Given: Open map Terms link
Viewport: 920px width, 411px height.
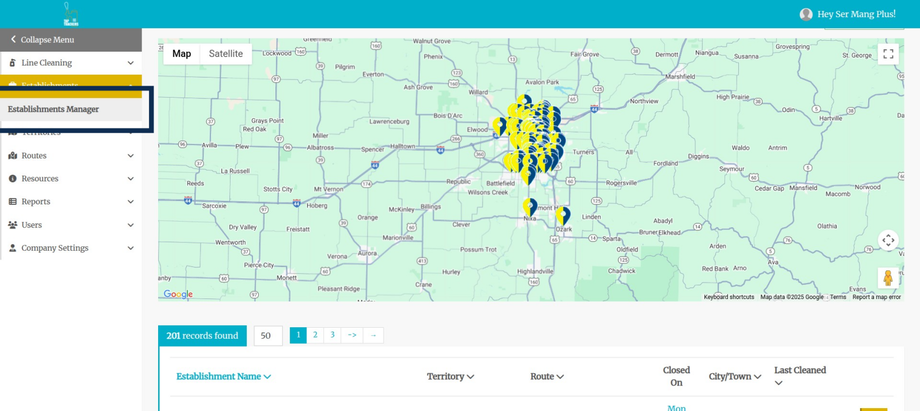Looking at the screenshot, I should [838, 297].
